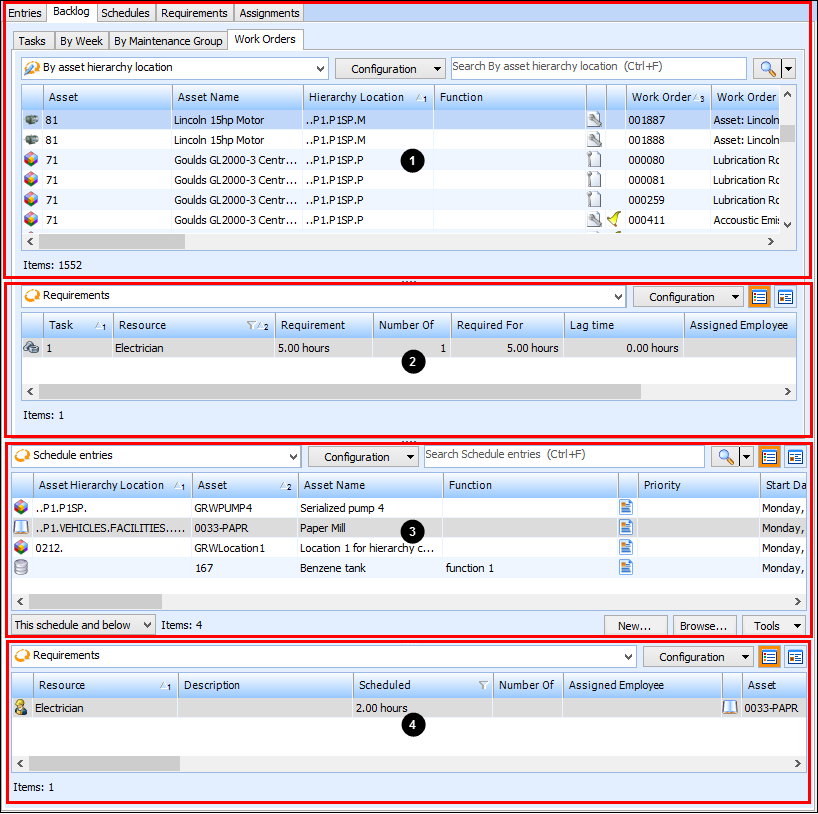Click motor icon of work order 001887 row
The width and height of the screenshot is (818, 814).
32,120
